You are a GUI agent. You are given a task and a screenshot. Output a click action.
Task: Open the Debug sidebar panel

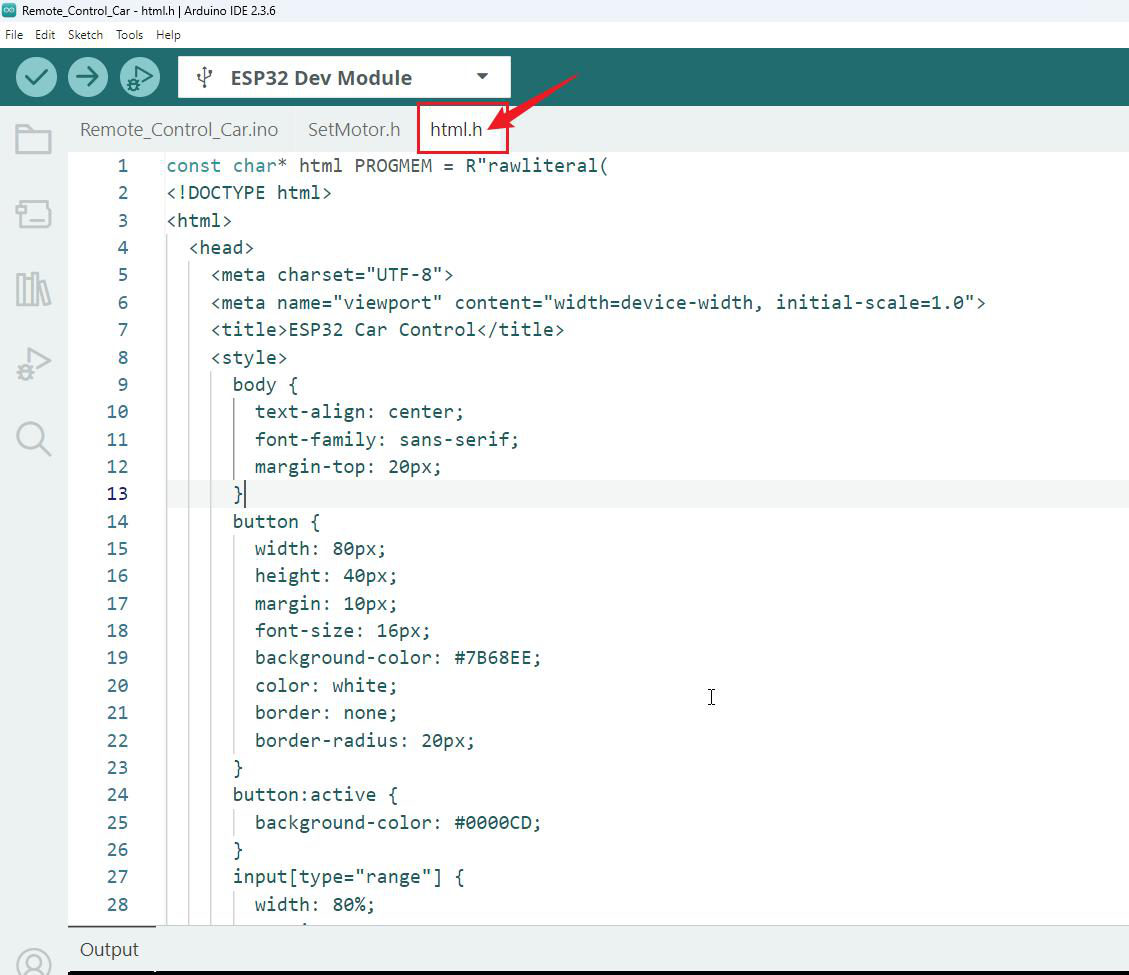(33, 364)
